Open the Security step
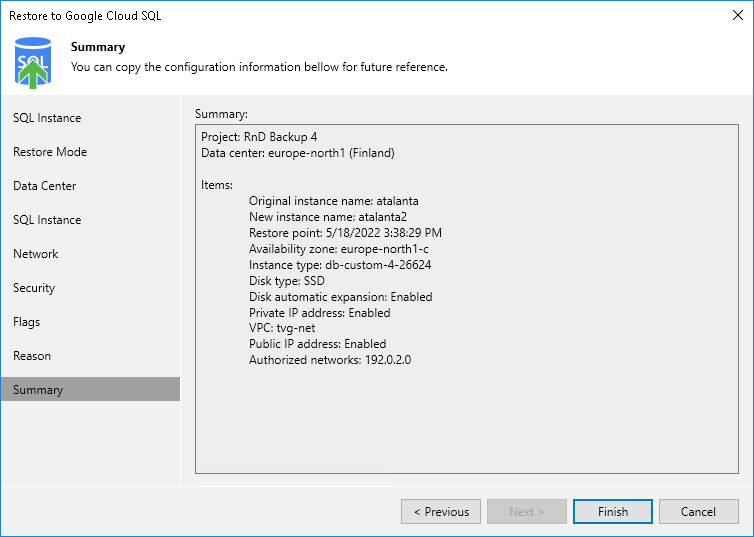The width and height of the screenshot is (754, 537). point(34,288)
